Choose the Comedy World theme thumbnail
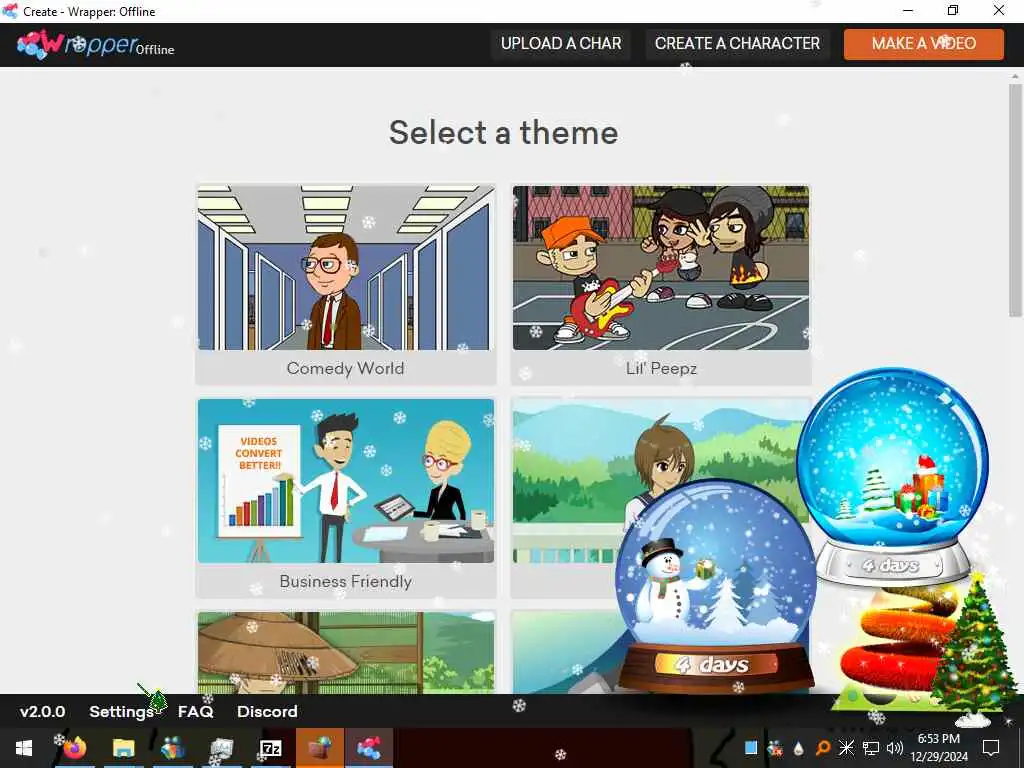This screenshot has width=1024, height=768. (x=345, y=268)
